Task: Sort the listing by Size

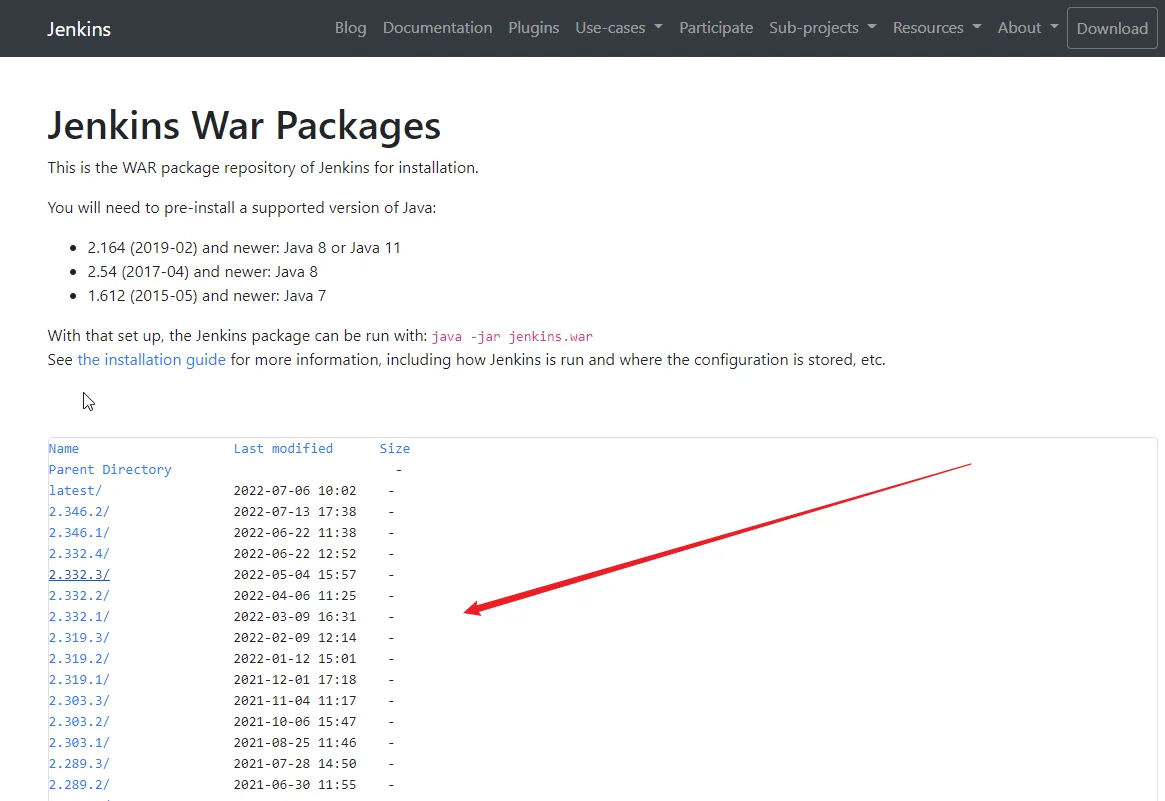Action: (x=395, y=449)
